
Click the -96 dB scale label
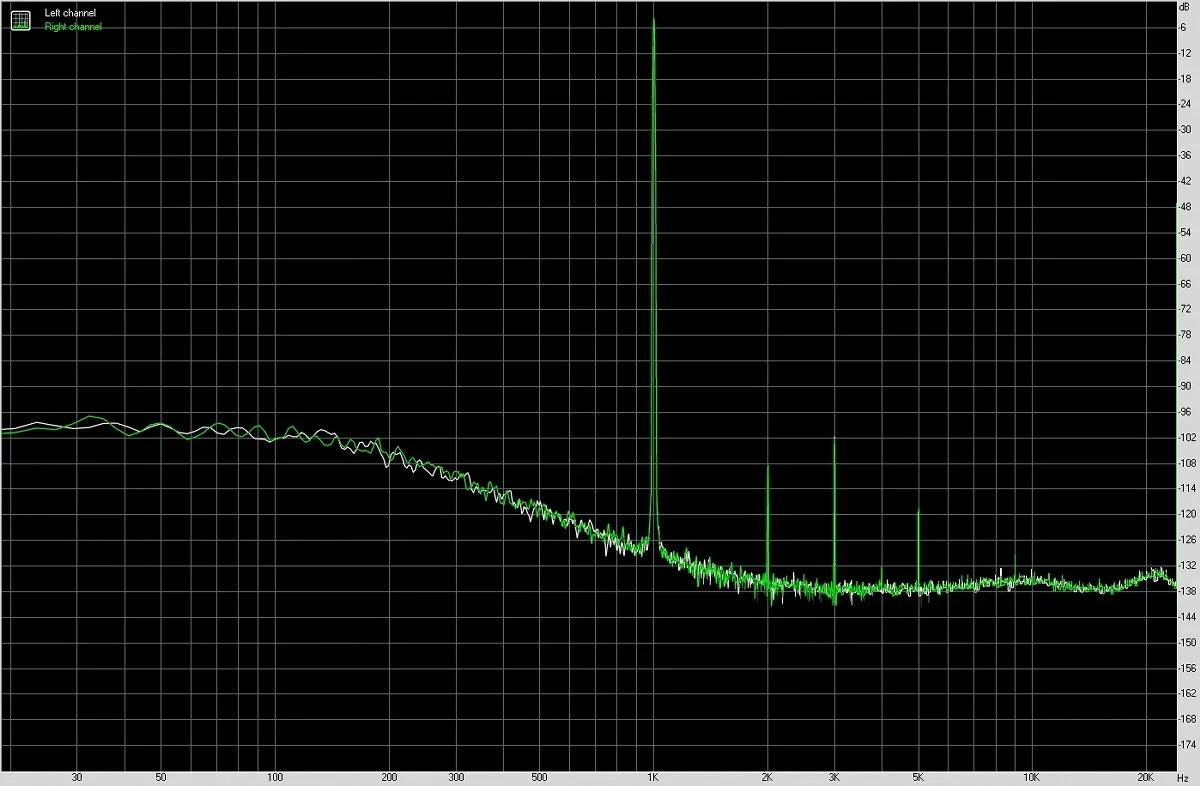pos(1185,411)
